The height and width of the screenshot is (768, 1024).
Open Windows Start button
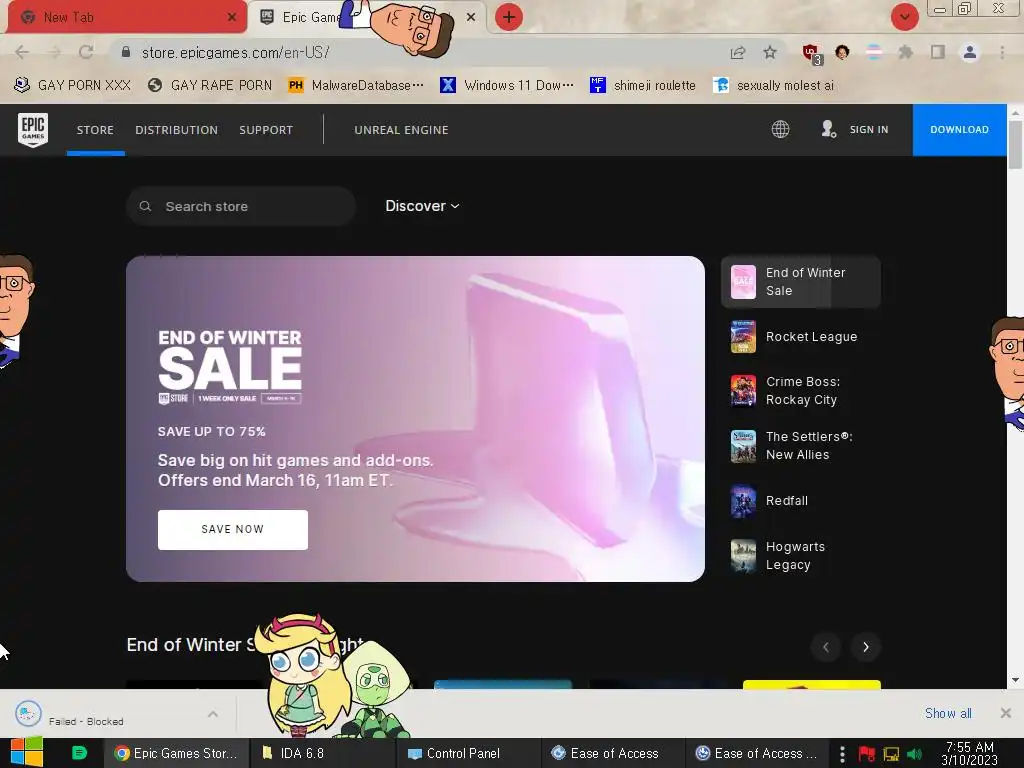pyautogui.click(x=26, y=752)
